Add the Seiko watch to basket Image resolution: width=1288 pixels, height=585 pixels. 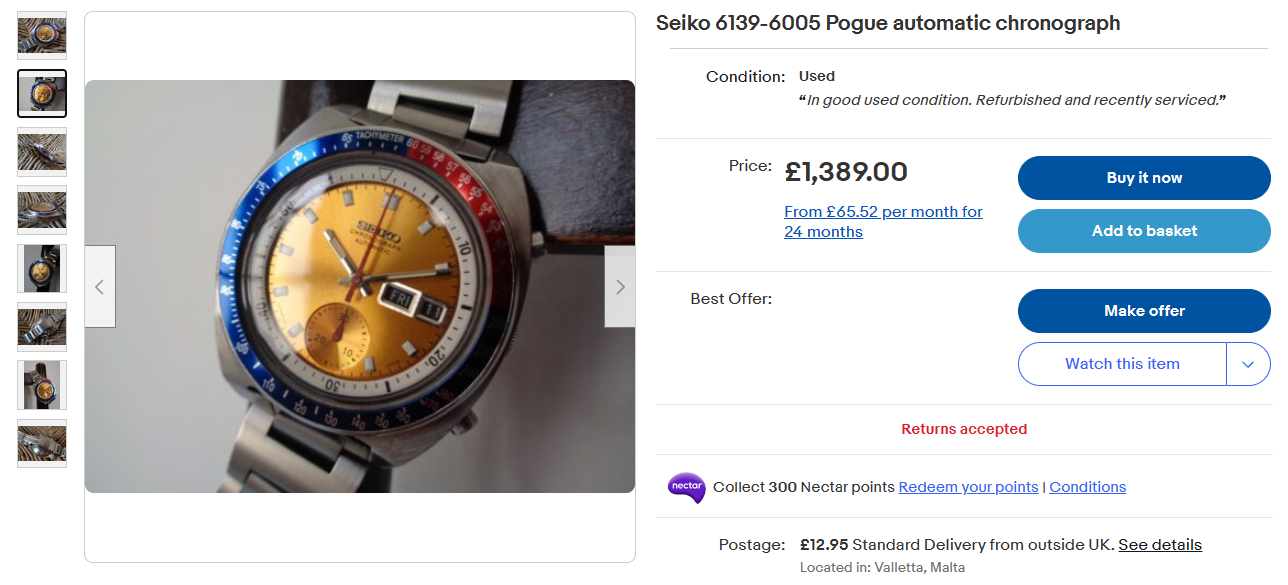1144,231
